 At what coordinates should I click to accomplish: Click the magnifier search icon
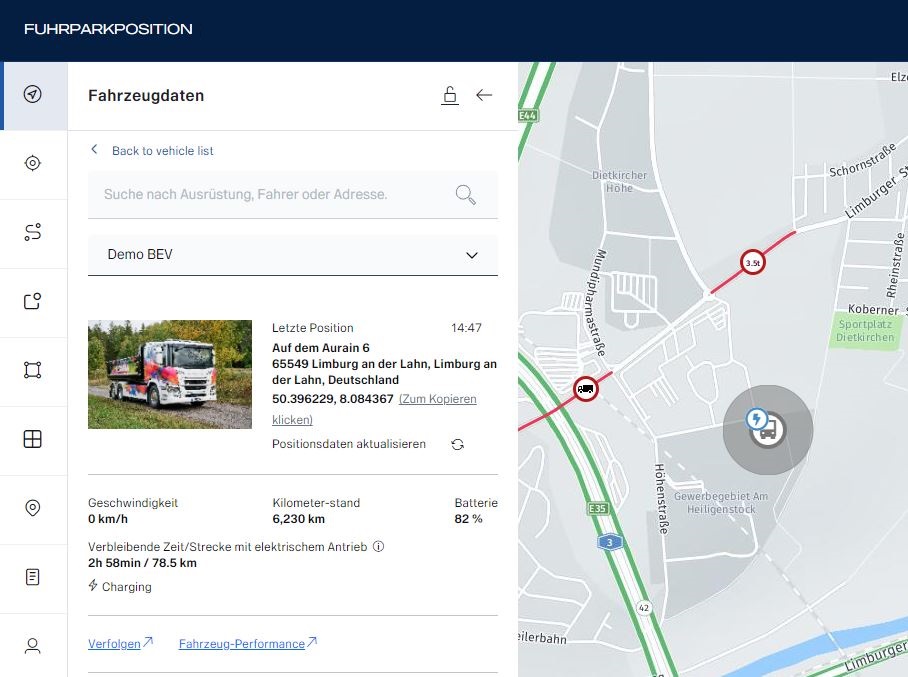[466, 195]
